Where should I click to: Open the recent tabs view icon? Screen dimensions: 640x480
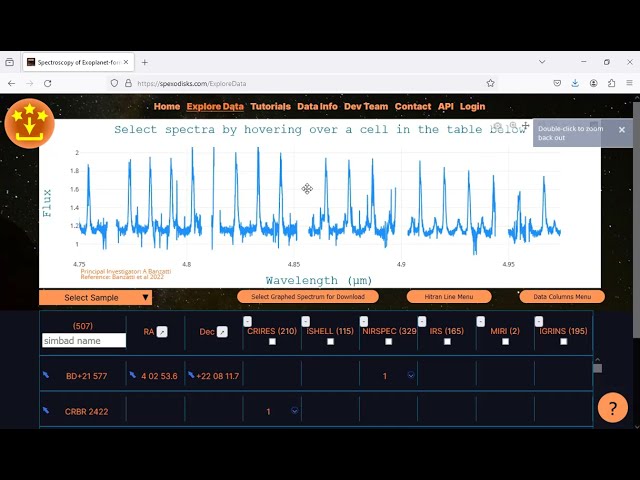click(x=9, y=62)
